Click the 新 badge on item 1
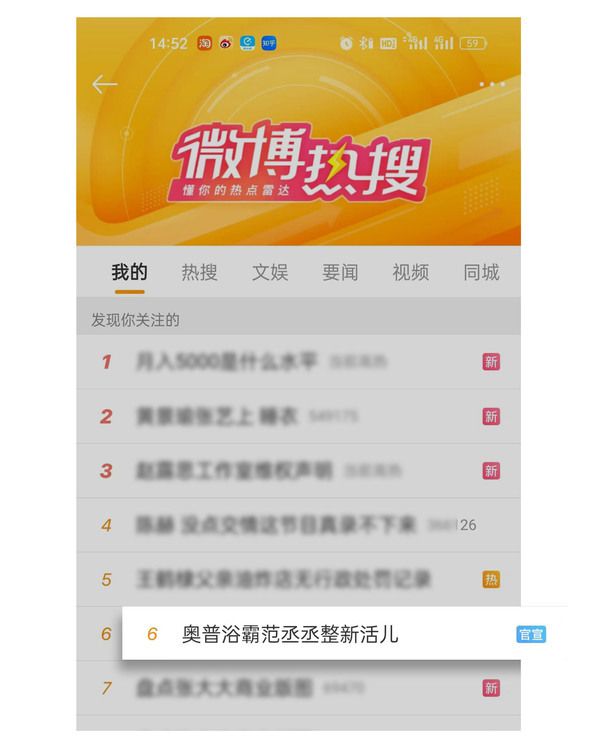600x750 pixels. pyautogui.click(x=491, y=362)
